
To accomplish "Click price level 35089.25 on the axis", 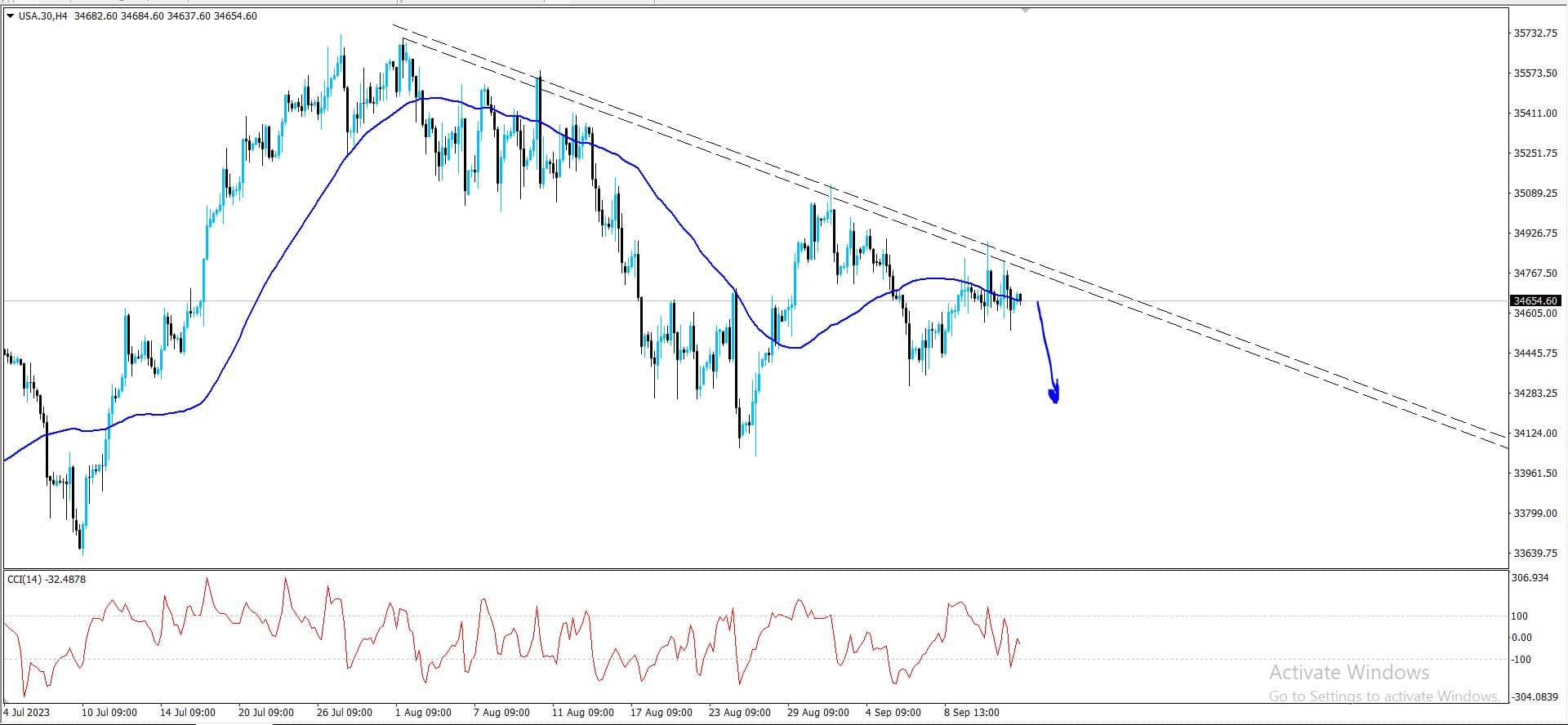I will click(1535, 193).
